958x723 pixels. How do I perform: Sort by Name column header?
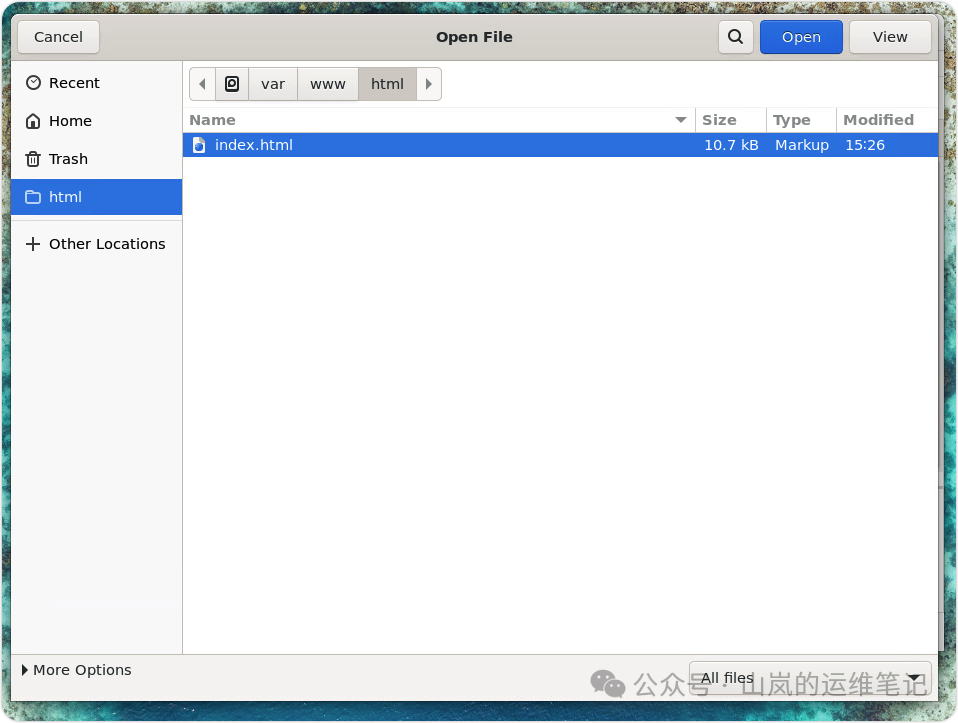click(439, 120)
